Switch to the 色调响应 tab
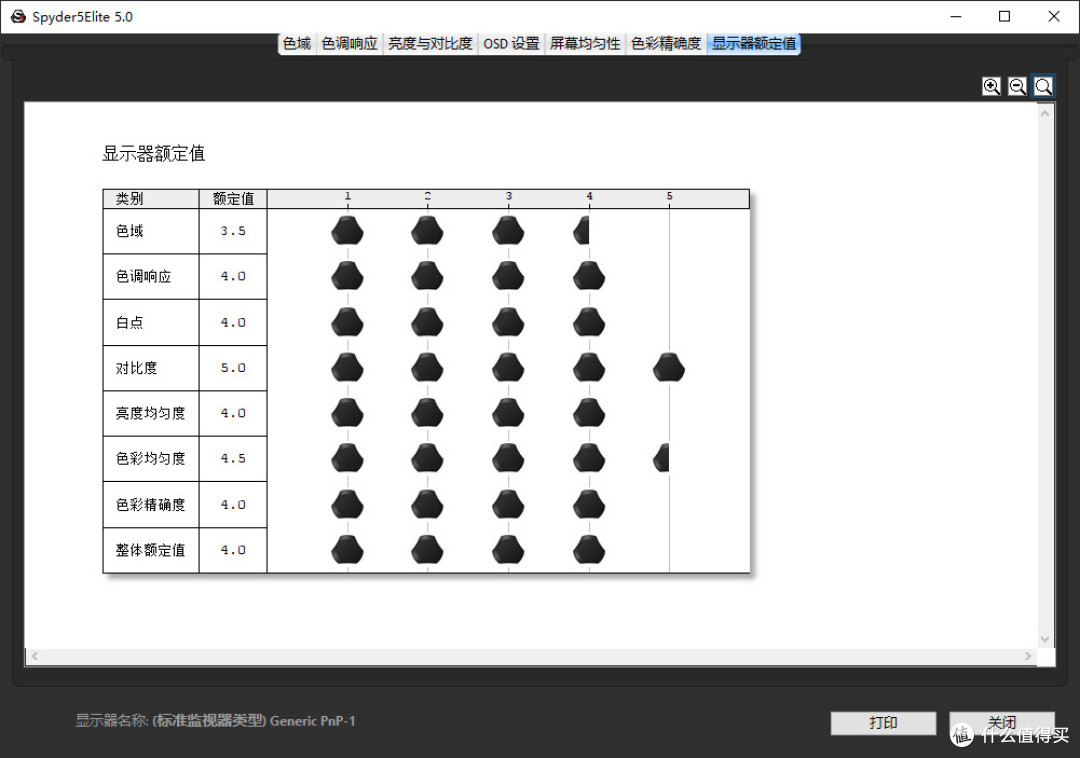The image size is (1080, 758). [349, 43]
